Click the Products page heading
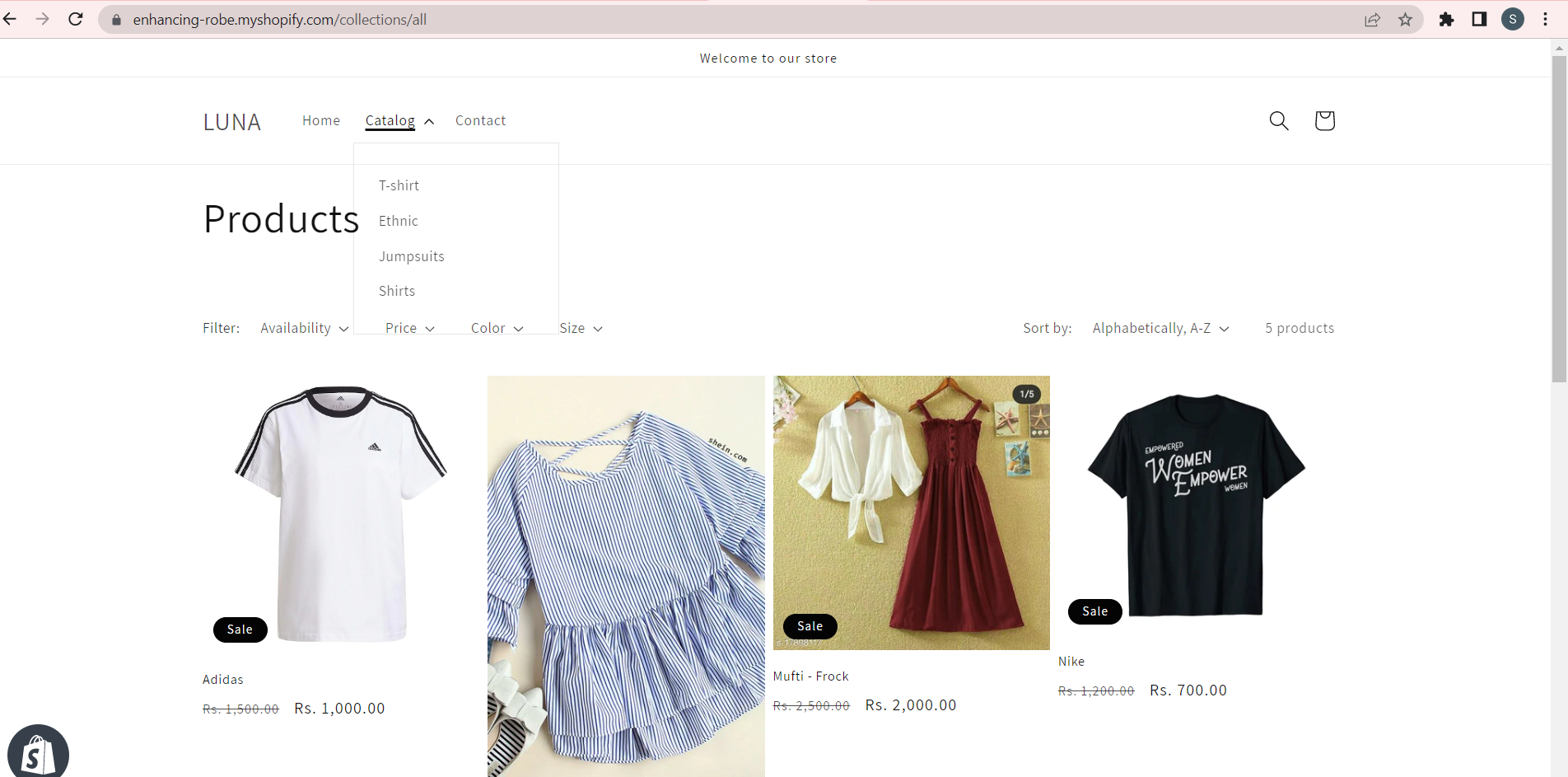 click(x=282, y=219)
